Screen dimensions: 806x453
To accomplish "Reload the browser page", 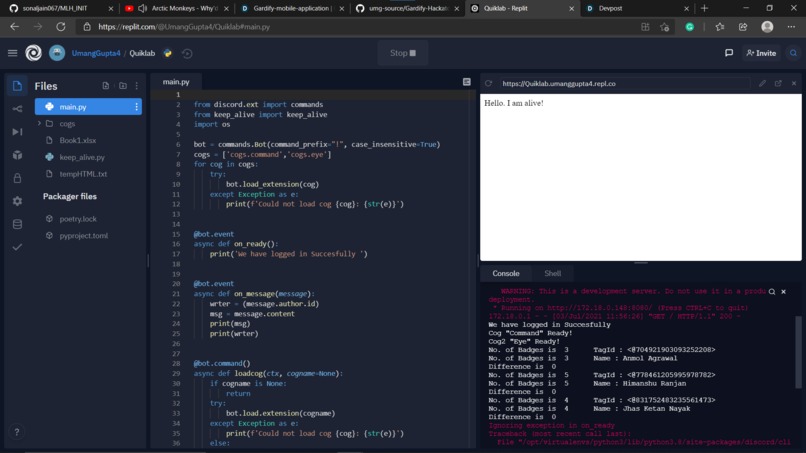I will pyautogui.click(x=61, y=27).
